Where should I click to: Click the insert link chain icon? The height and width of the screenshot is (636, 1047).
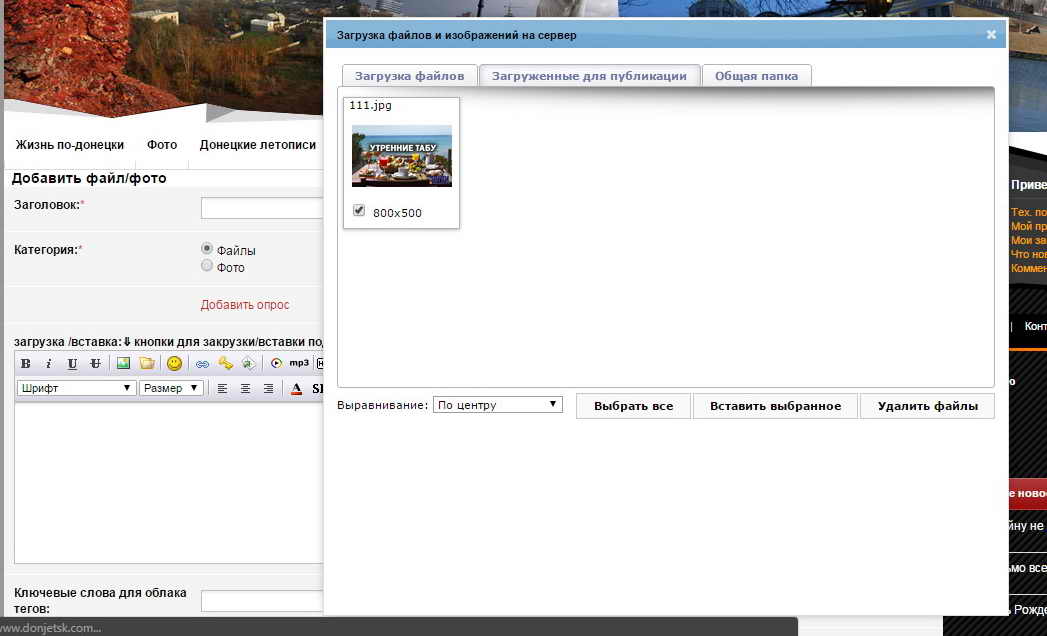click(x=202, y=363)
